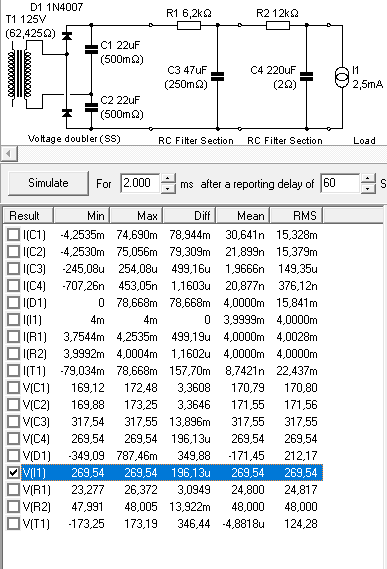Click the C1 22uF capacitor symbol
This screenshot has width=387, height=569.
pyautogui.click(x=91, y=49)
